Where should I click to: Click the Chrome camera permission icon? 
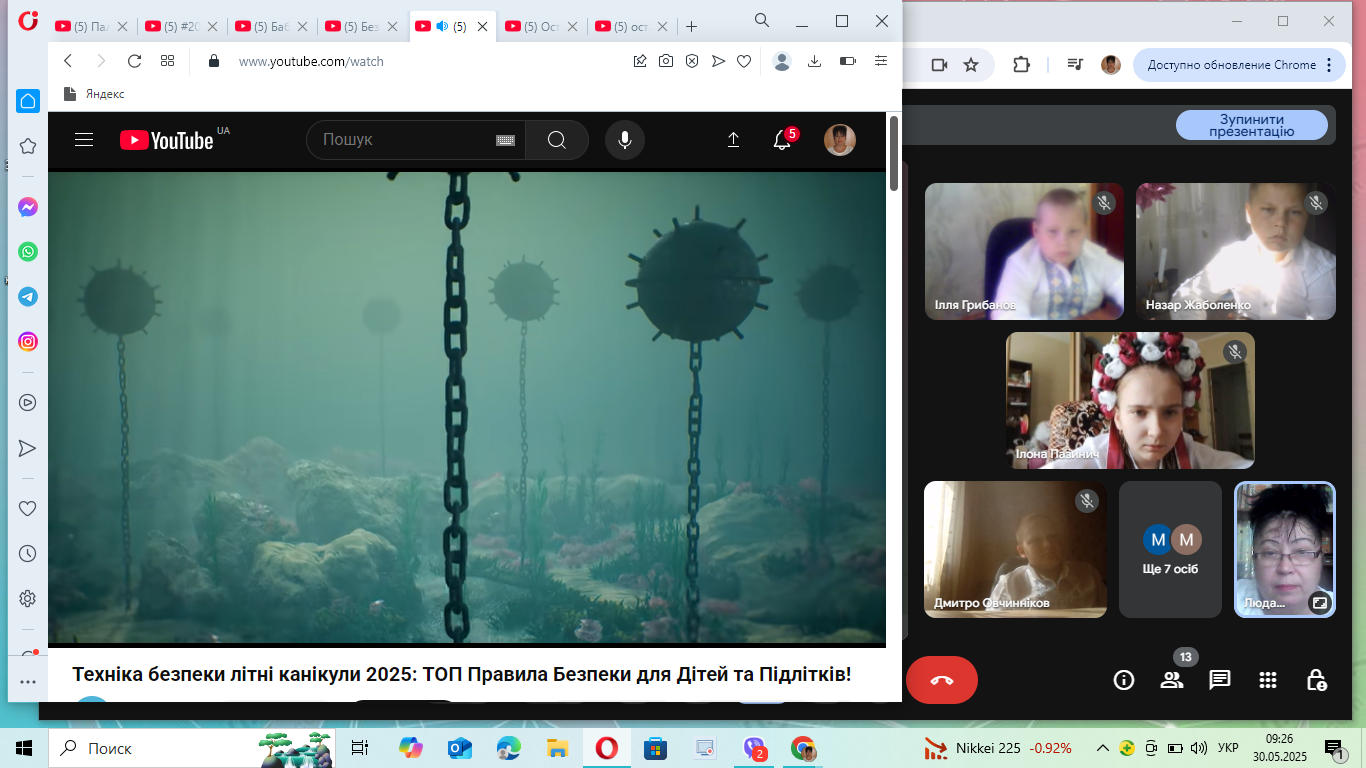click(x=939, y=65)
